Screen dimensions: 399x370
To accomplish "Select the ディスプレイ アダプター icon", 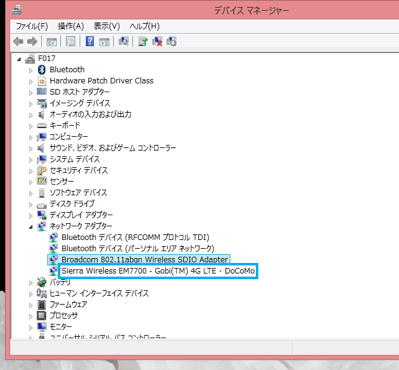I will (42, 215).
